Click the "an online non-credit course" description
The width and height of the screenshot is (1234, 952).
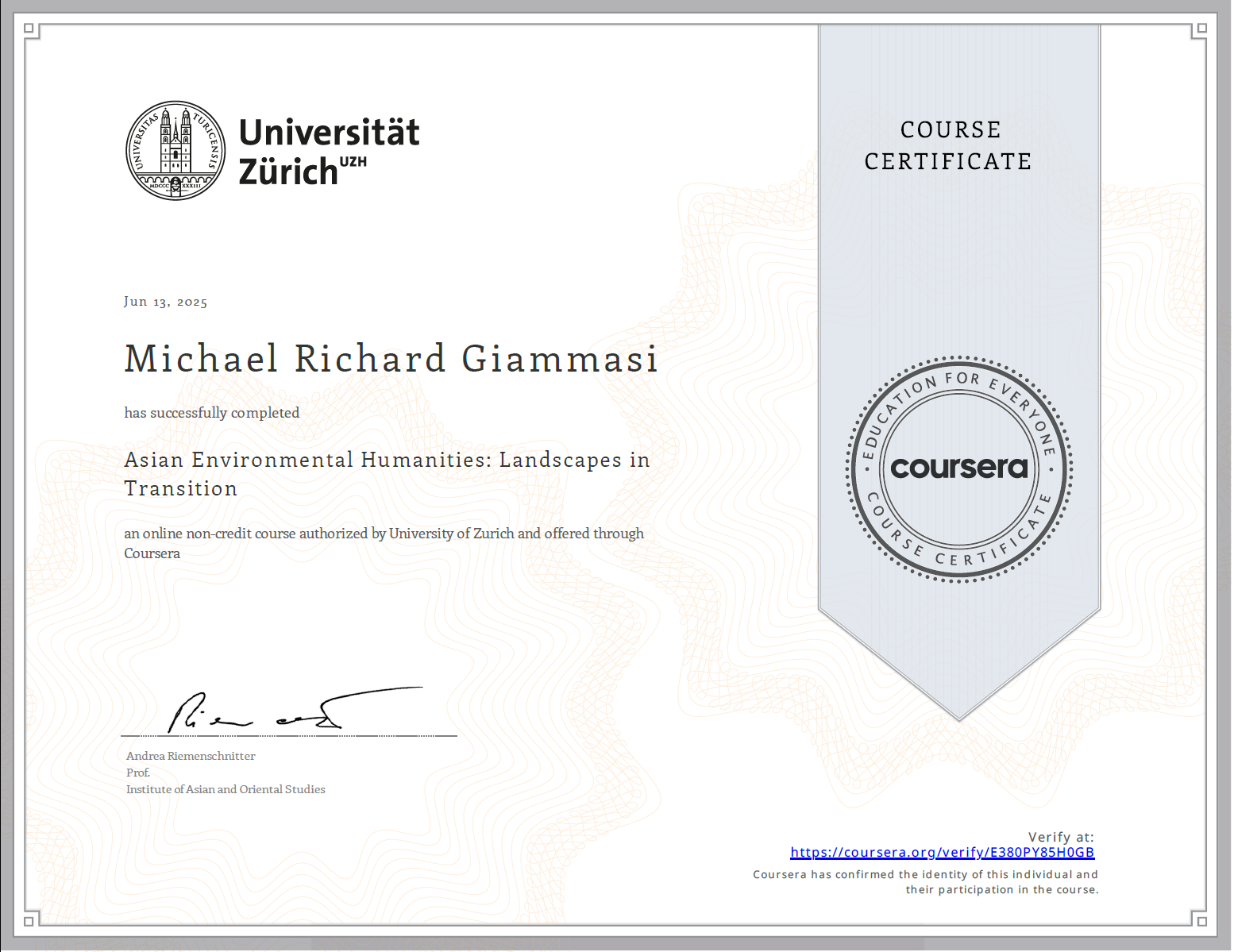coord(384,543)
